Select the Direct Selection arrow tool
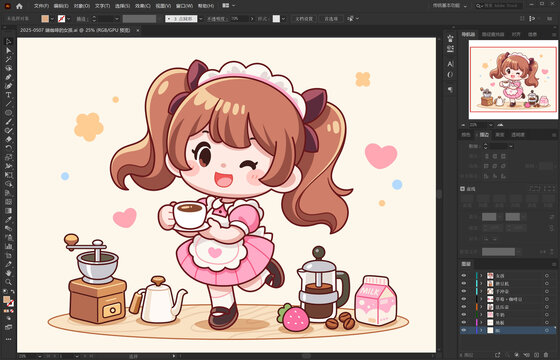This screenshot has width=560, height=360. click(x=8, y=50)
